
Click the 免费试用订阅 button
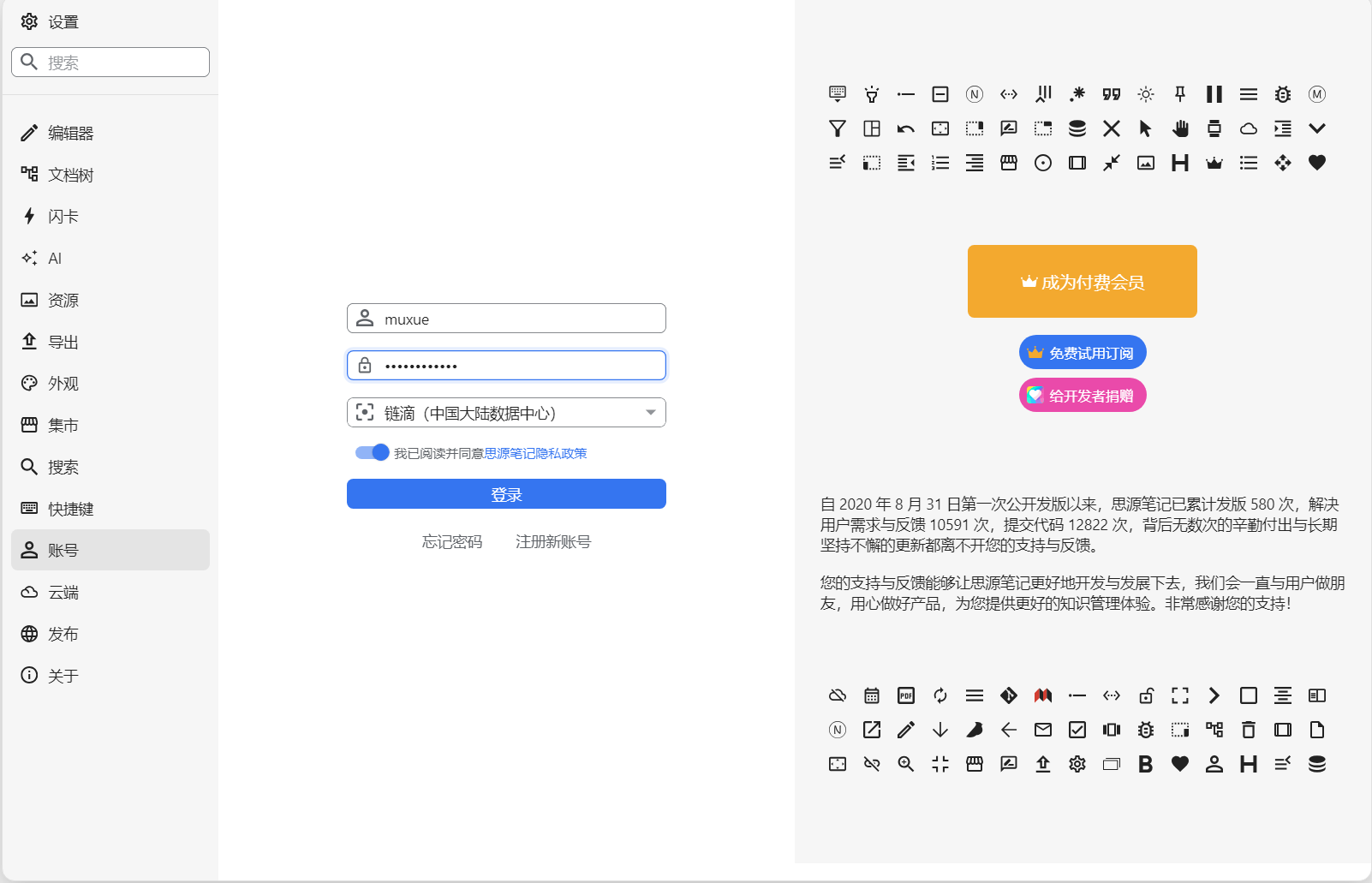1083,353
